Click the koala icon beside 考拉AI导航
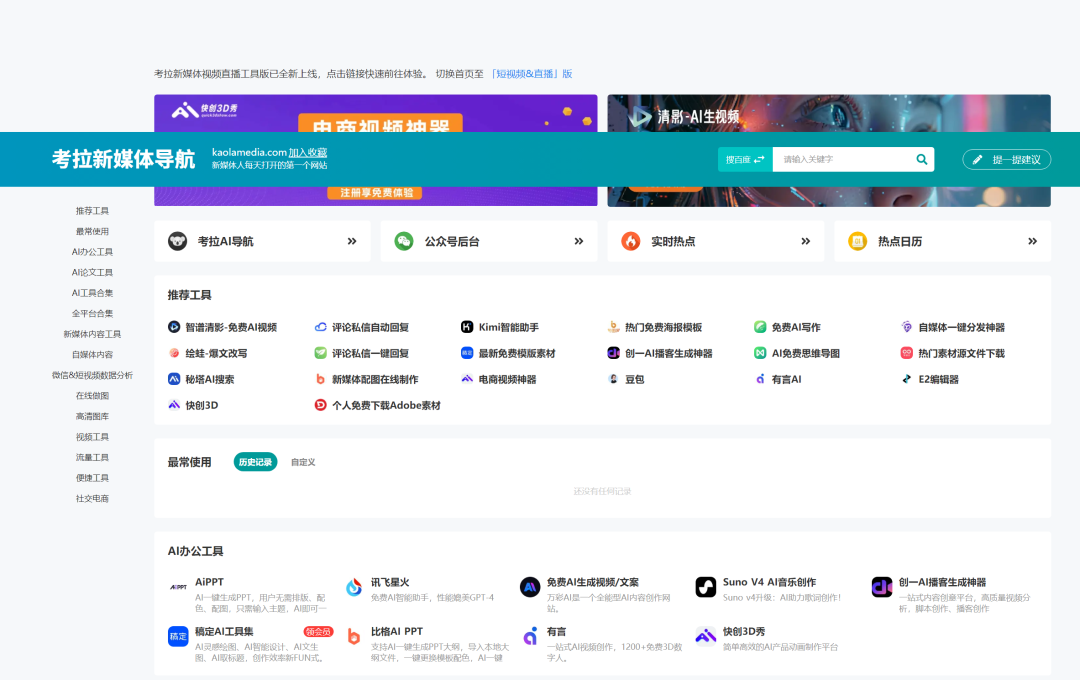 click(x=177, y=241)
